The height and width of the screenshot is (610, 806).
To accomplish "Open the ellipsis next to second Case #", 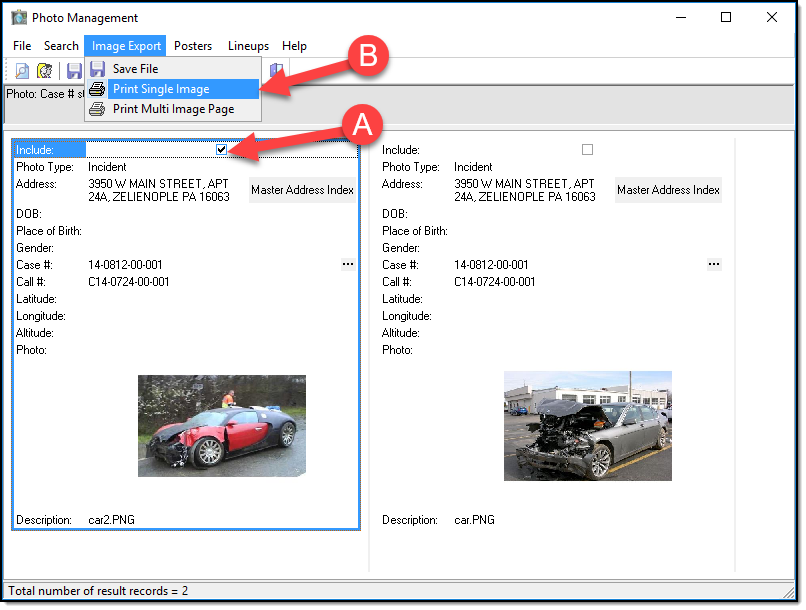I will click(714, 264).
